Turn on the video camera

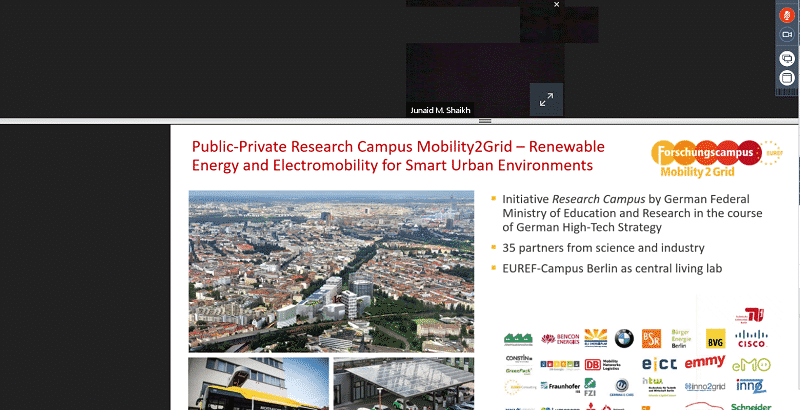[786, 35]
